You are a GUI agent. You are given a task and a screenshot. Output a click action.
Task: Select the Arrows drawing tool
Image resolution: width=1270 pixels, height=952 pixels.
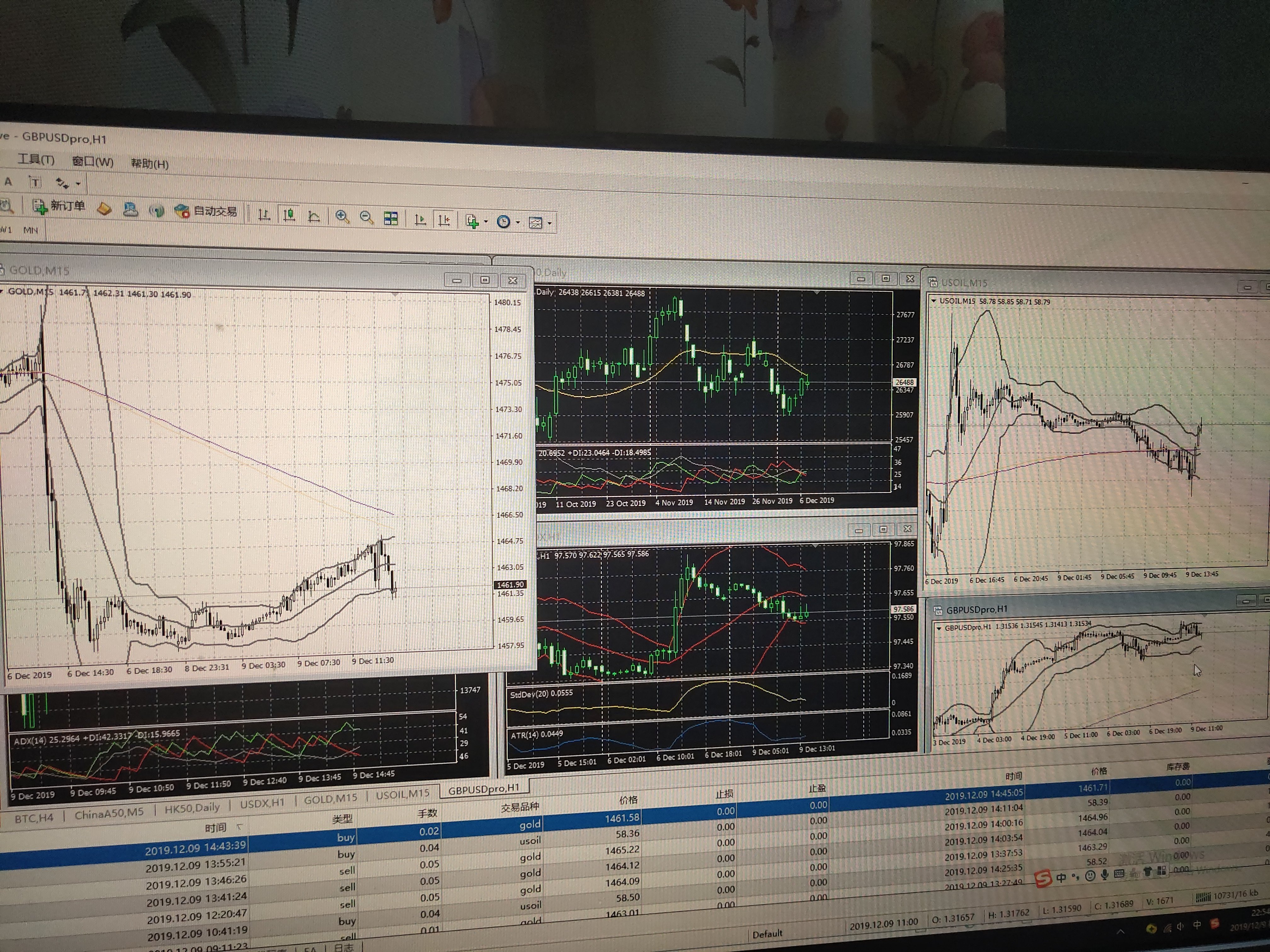[62, 183]
